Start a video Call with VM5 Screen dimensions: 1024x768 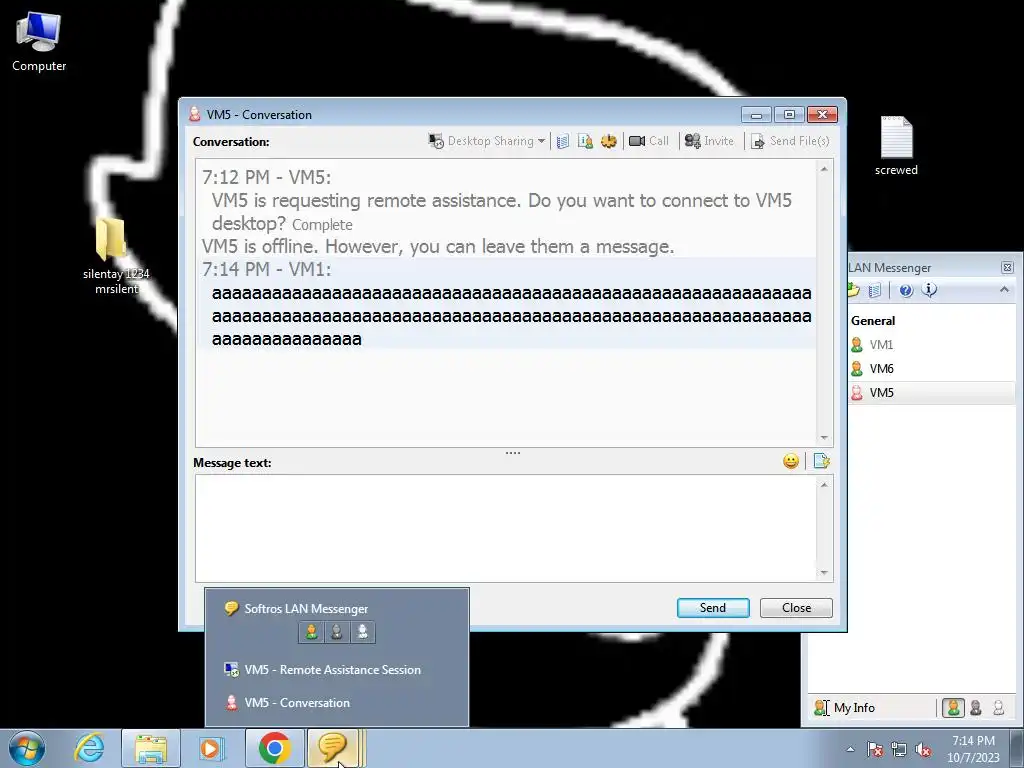[649, 141]
